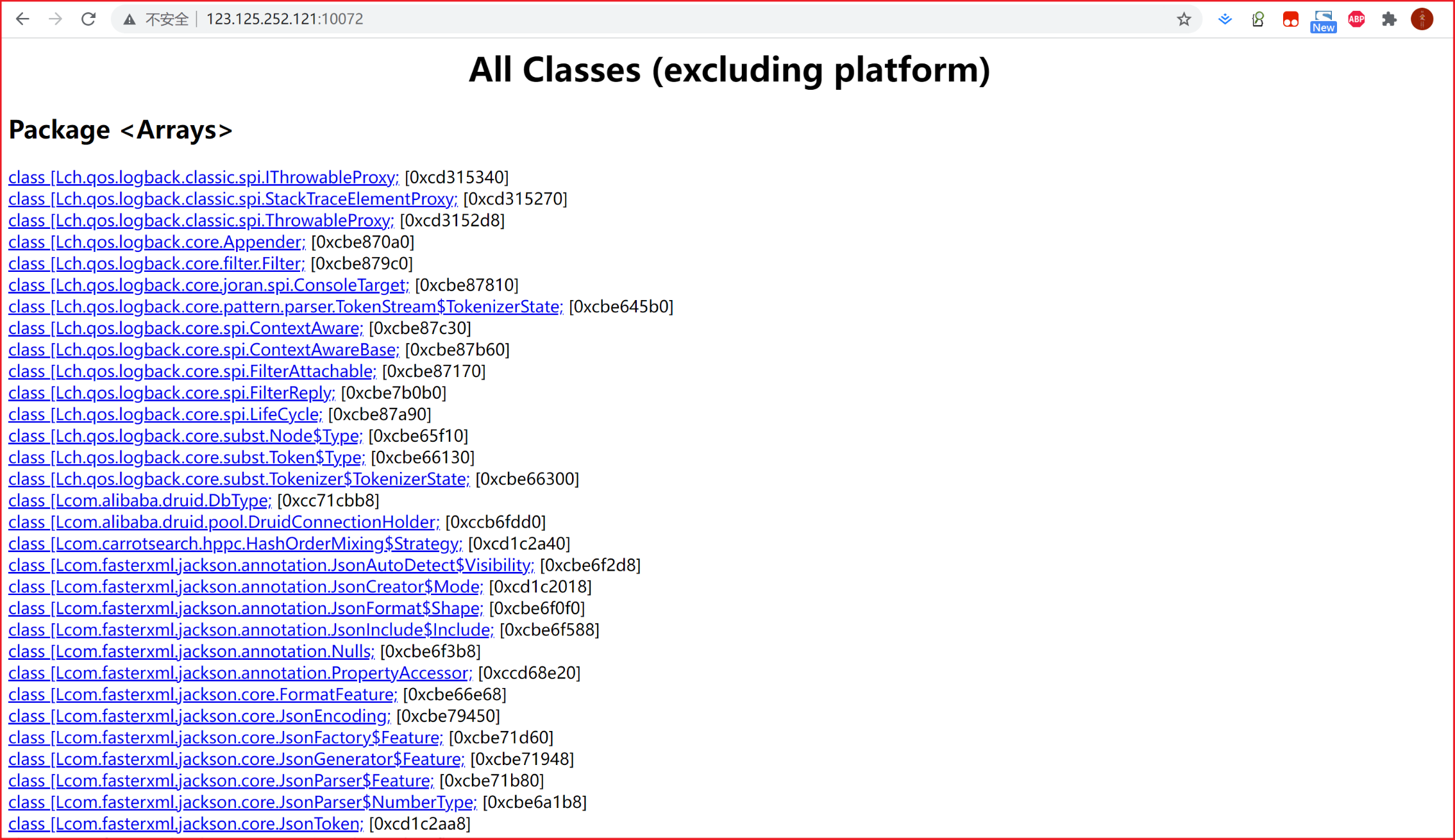Open class core.JsonEncoding link
Viewport: 1455px width, 840px height.
tap(199, 716)
